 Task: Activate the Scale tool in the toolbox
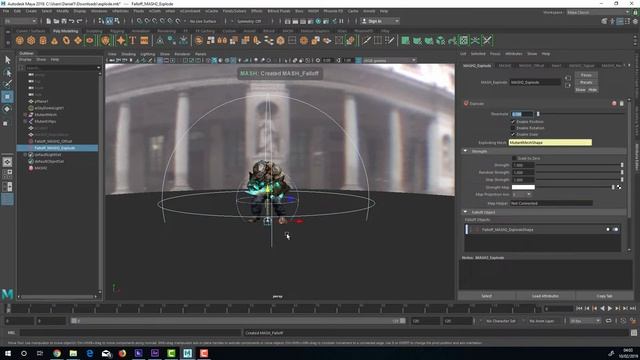(x=5, y=123)
